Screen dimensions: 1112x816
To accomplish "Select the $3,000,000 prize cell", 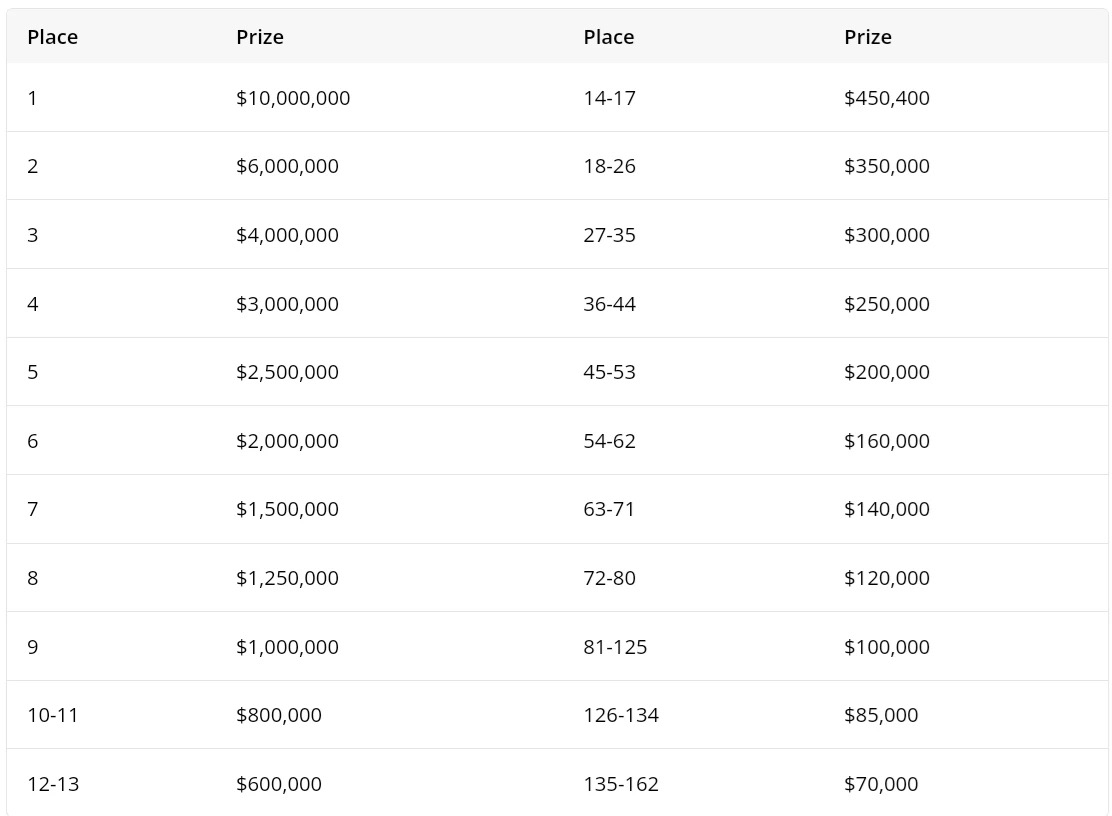I will click(x=287, y=304).
